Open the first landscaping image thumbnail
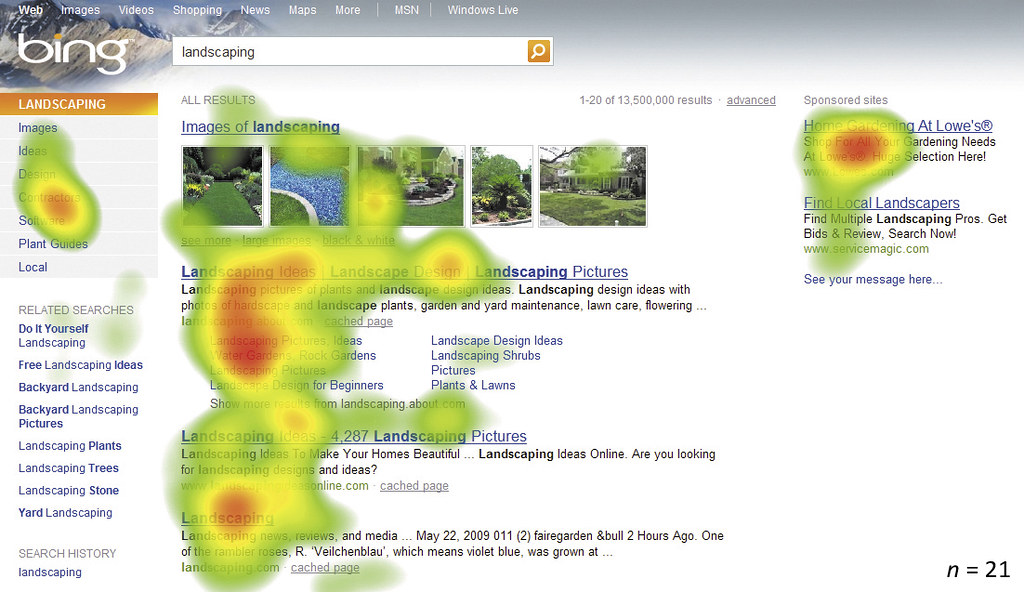 [x=222, y=186]
